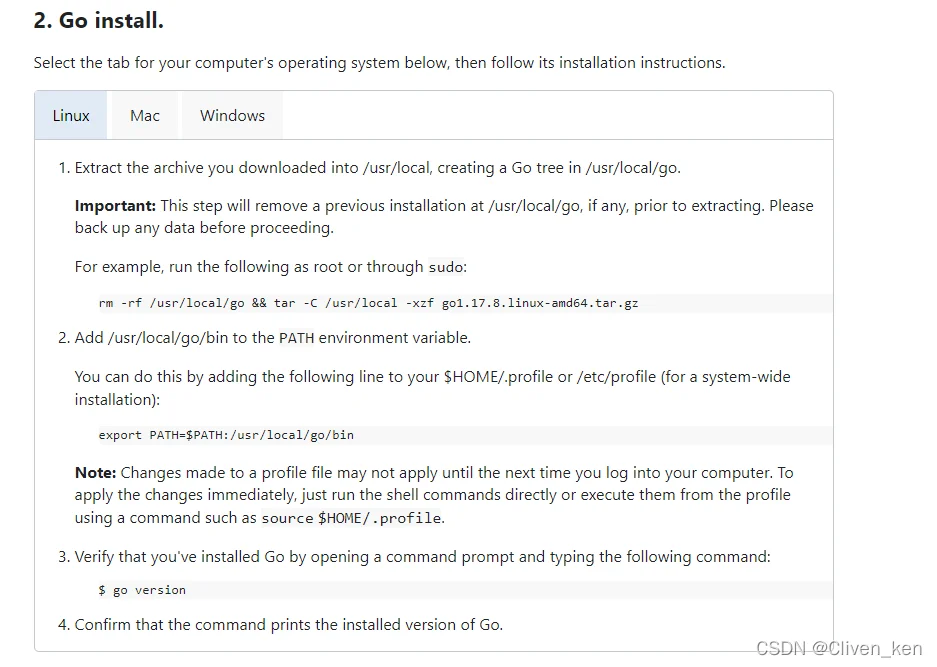The image size is (937, 667).
Task: Switch to the Mac tab
Action: tap(145, 115)
